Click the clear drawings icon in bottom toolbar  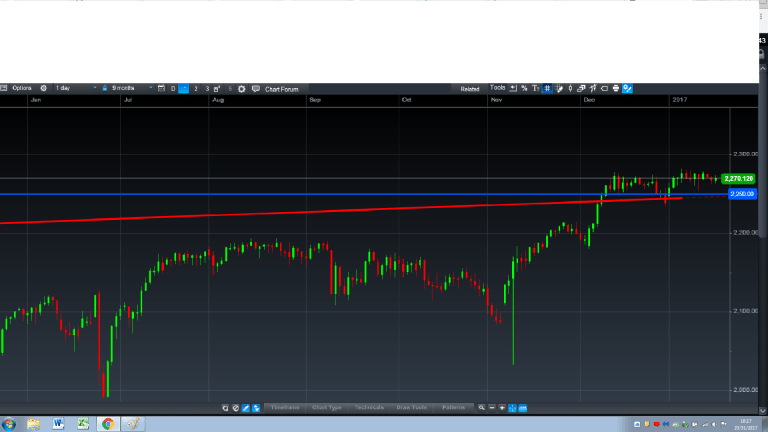click(236, 408)
